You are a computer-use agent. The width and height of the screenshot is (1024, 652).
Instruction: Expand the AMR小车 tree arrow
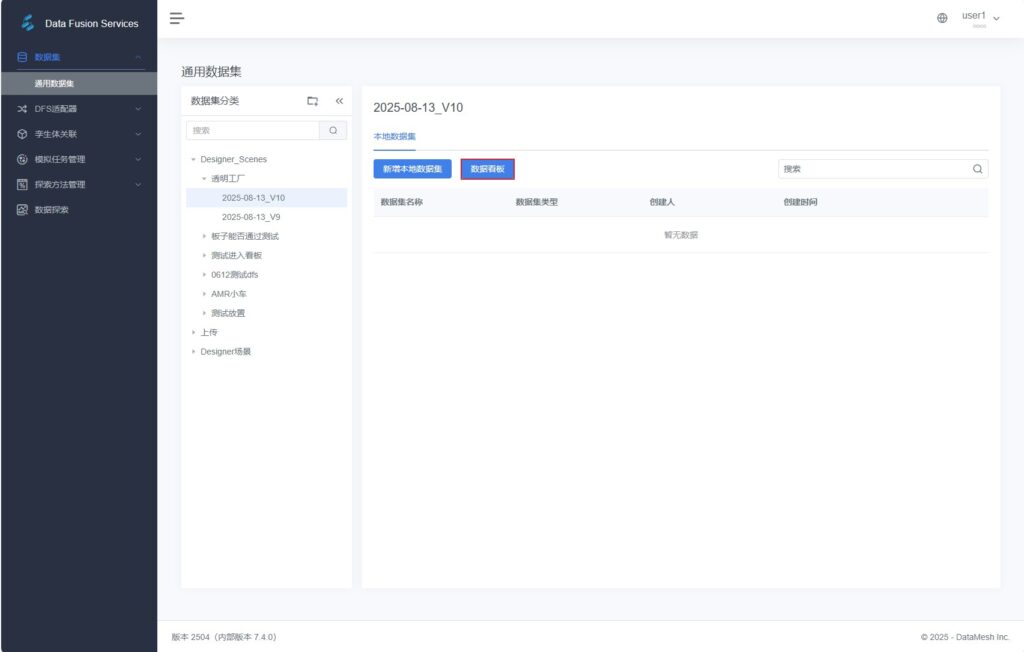click(x=204, y=294)
